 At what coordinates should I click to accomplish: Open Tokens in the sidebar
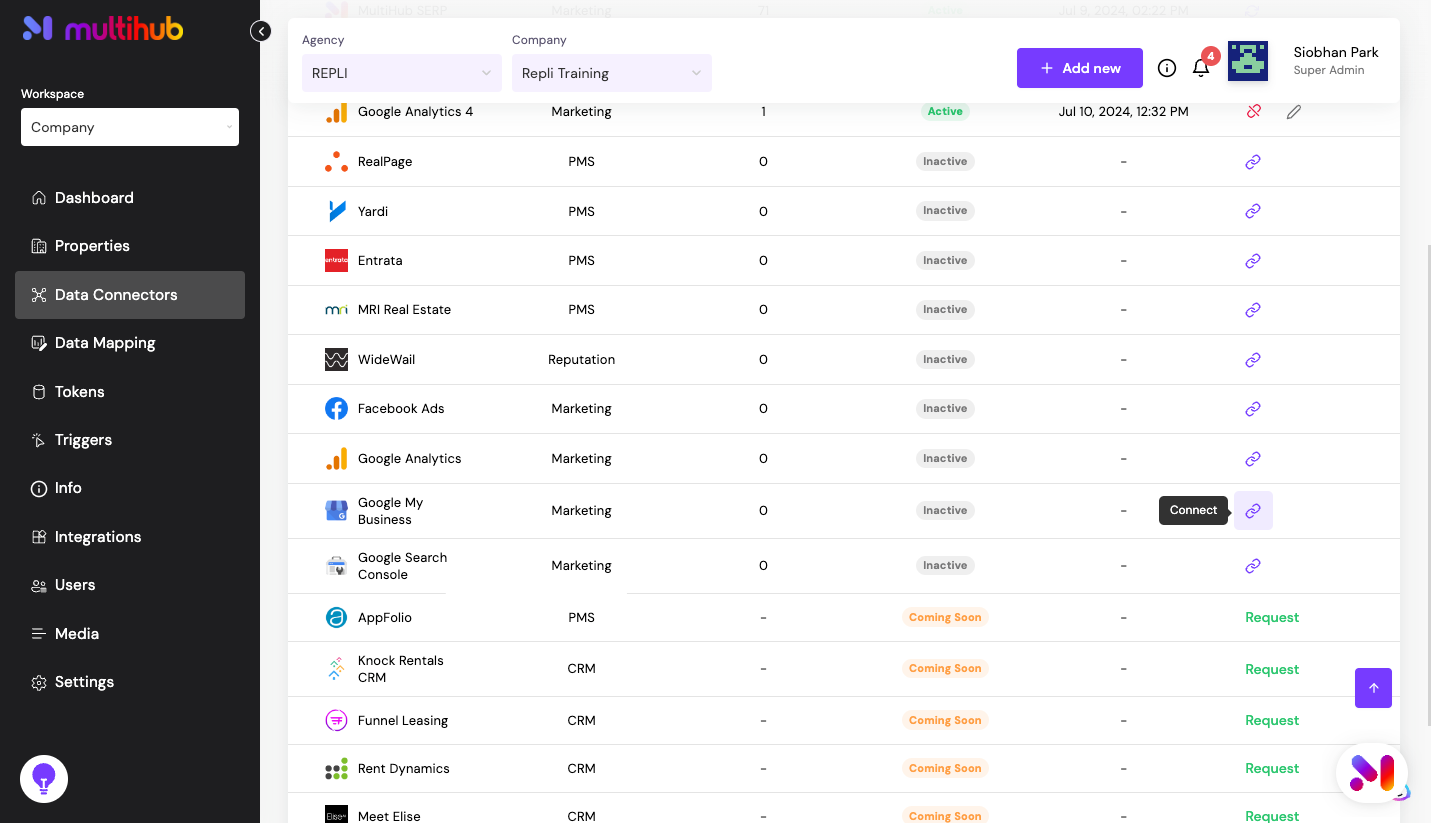(x=130, y=392)
